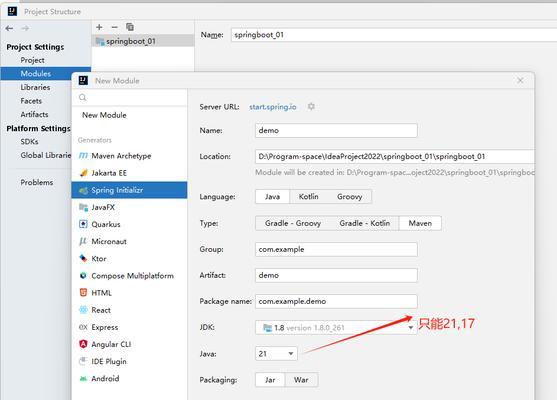Choose Groovy as the language

point(350,196)
